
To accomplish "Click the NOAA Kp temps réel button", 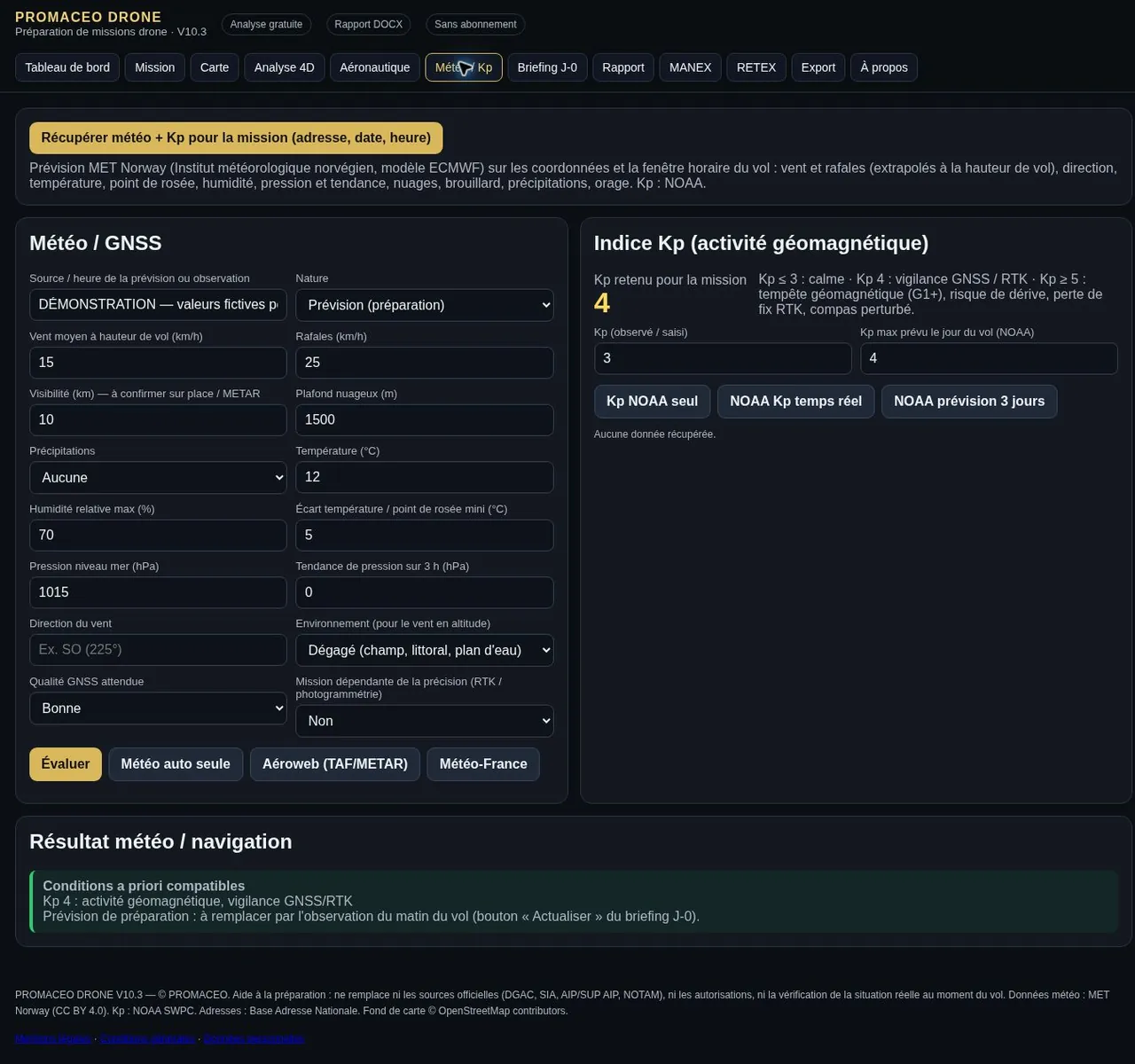I will click(x=796, y=402).
